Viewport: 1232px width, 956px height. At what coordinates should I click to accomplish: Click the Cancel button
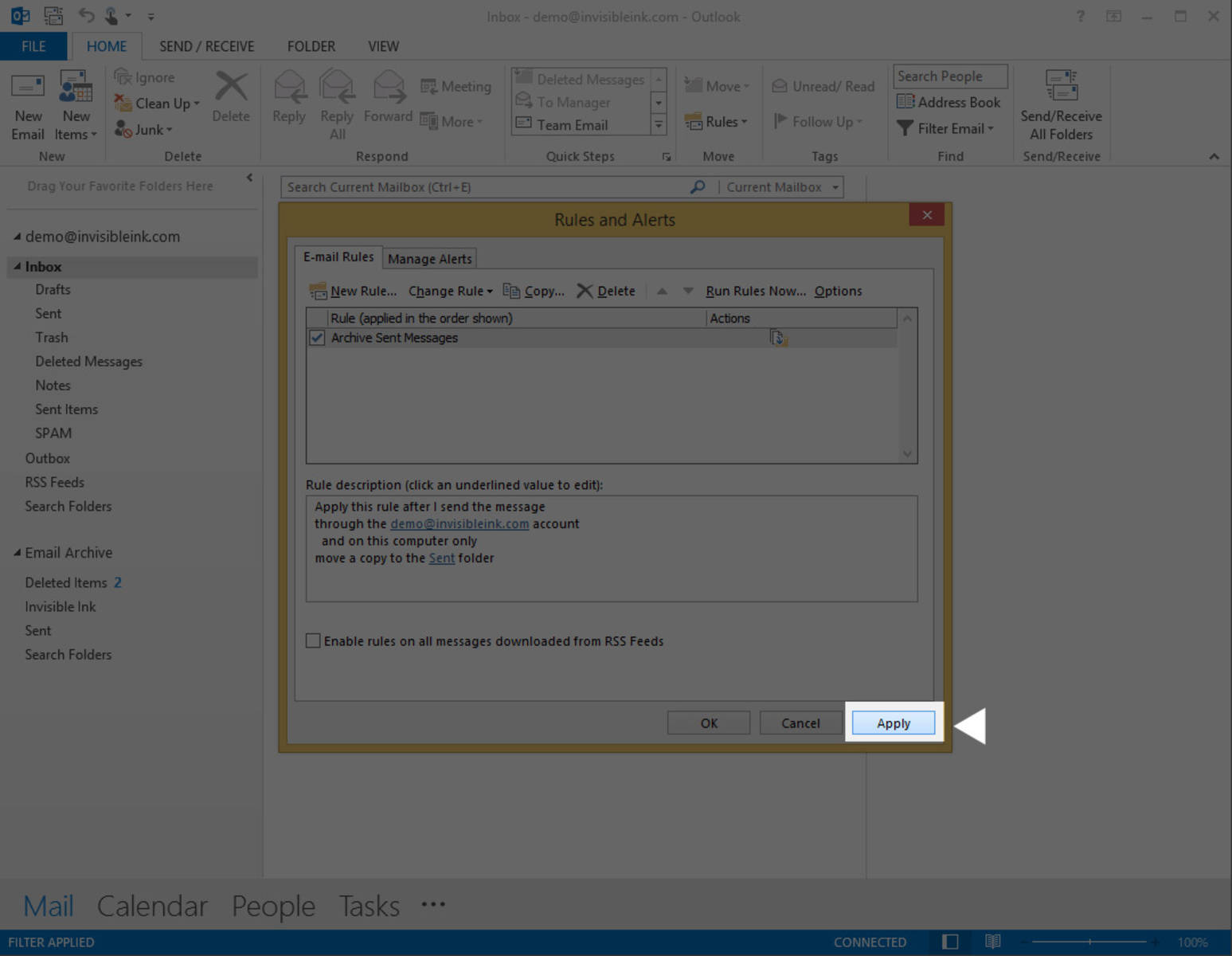(800, 723)
